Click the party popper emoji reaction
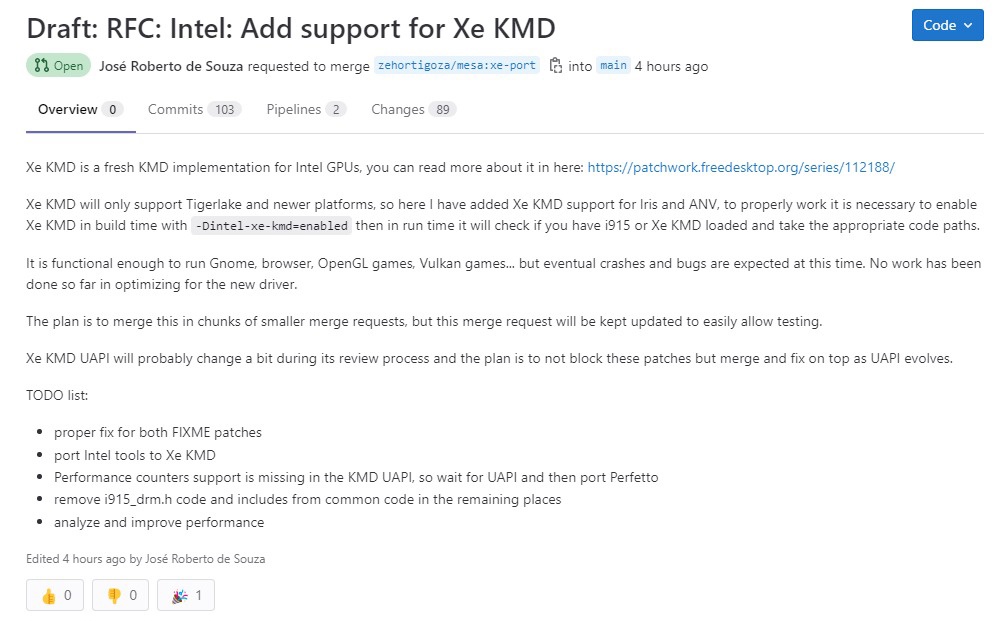This screenshot has width=1008, height=621. (x=185, y=595)
